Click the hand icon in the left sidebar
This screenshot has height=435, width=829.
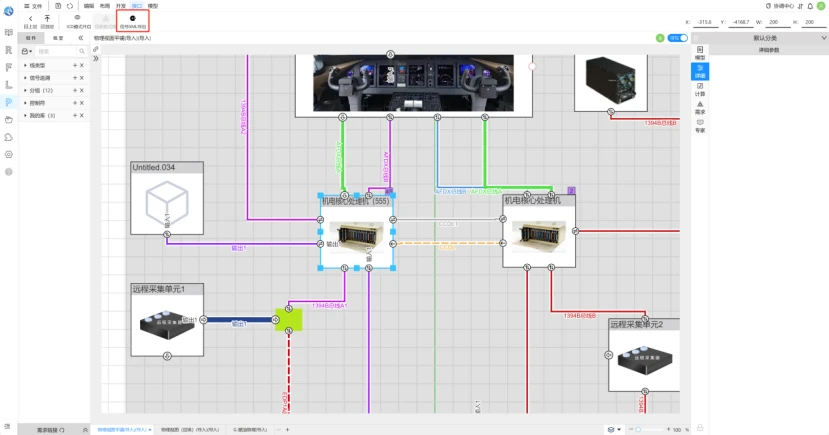8,119
